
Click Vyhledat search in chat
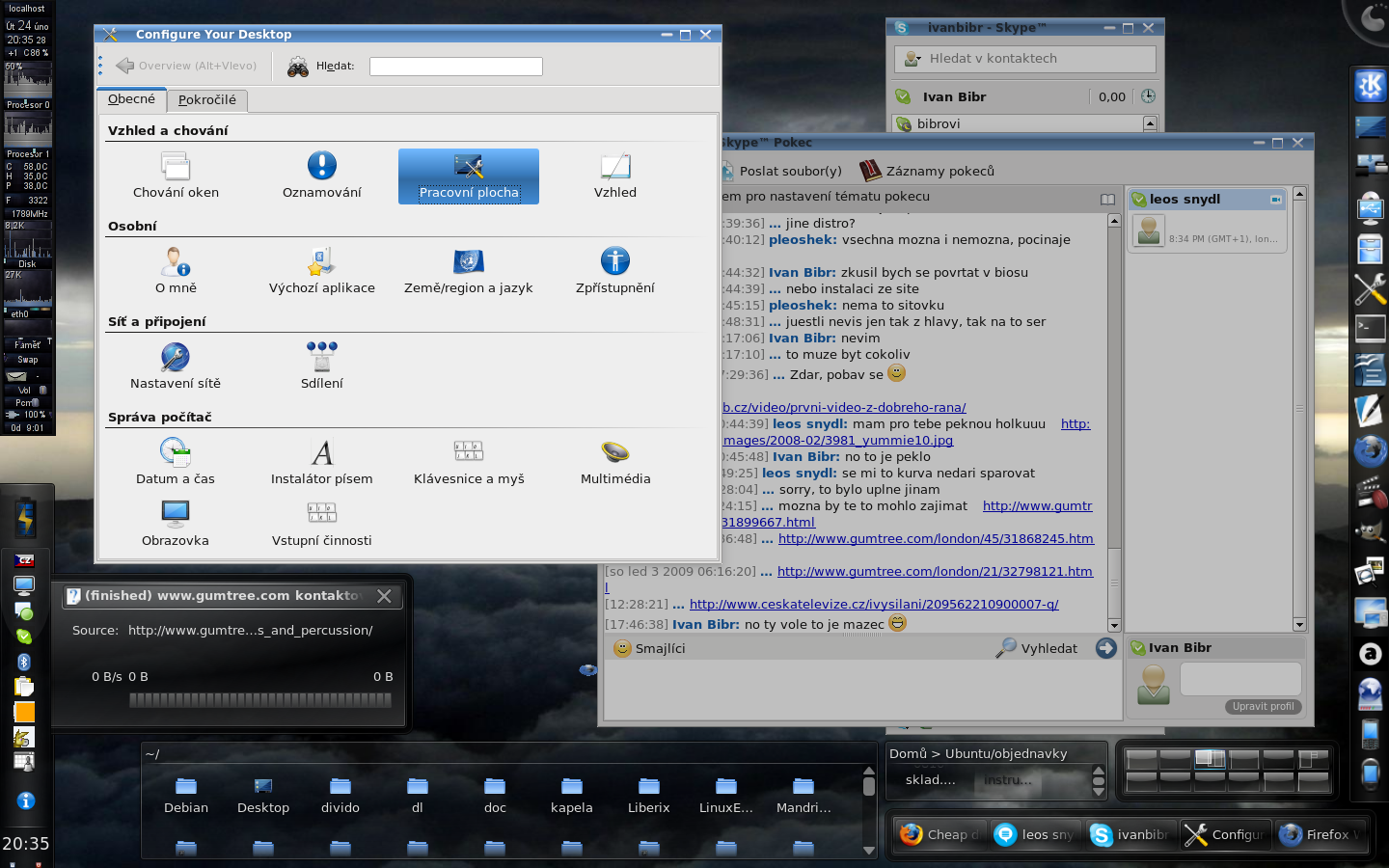click(1037, 648)
